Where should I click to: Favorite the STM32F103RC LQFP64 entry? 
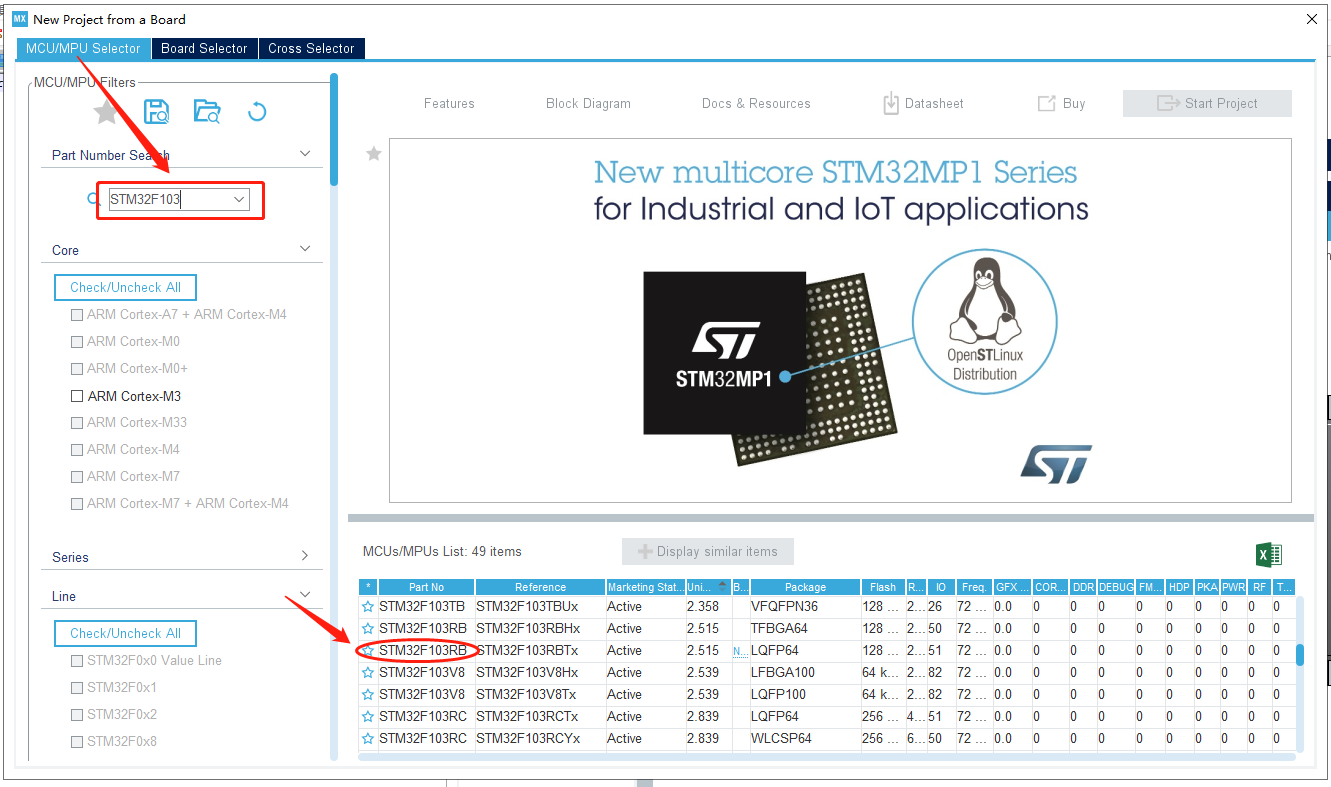pyautogui.click(x=368, y=716)
